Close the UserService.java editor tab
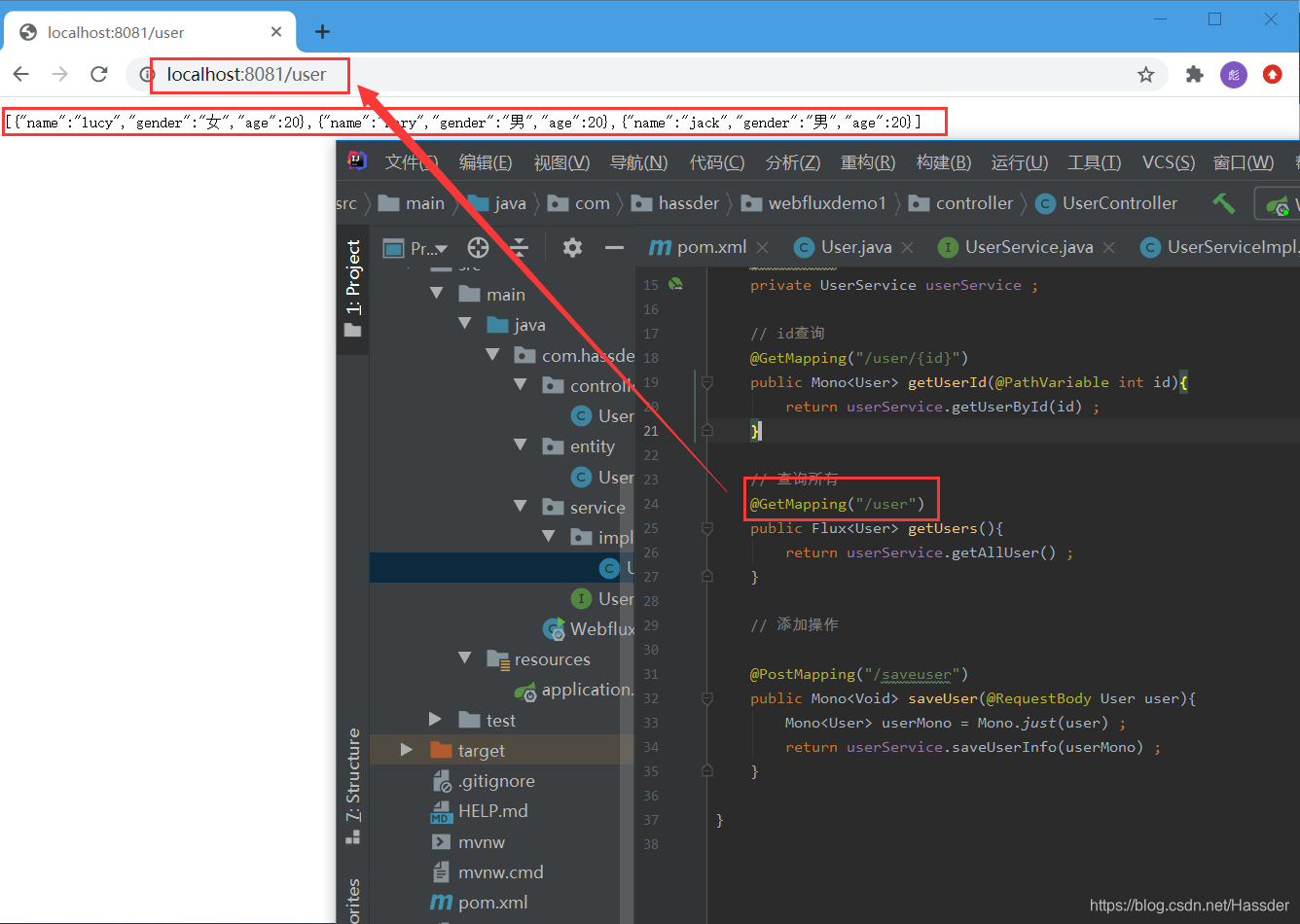Image resolution: width=1300 pixels, height=924 pixels. click(x=1108, y=248)
